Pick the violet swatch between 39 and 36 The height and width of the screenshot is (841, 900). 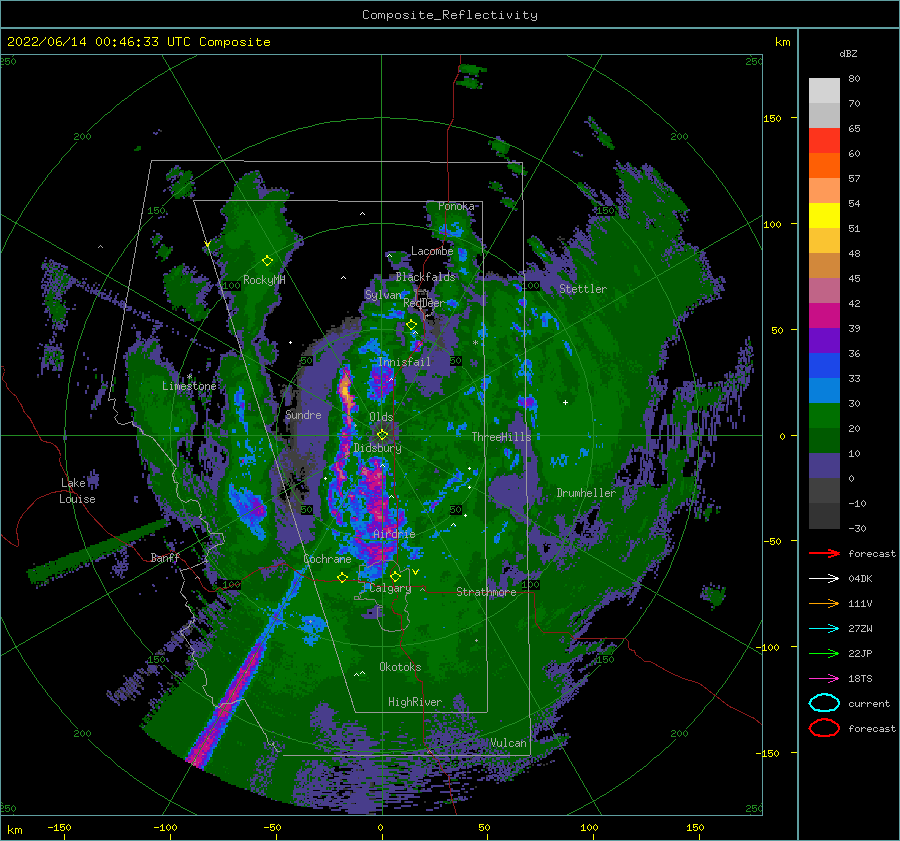(x=824, y=340)
